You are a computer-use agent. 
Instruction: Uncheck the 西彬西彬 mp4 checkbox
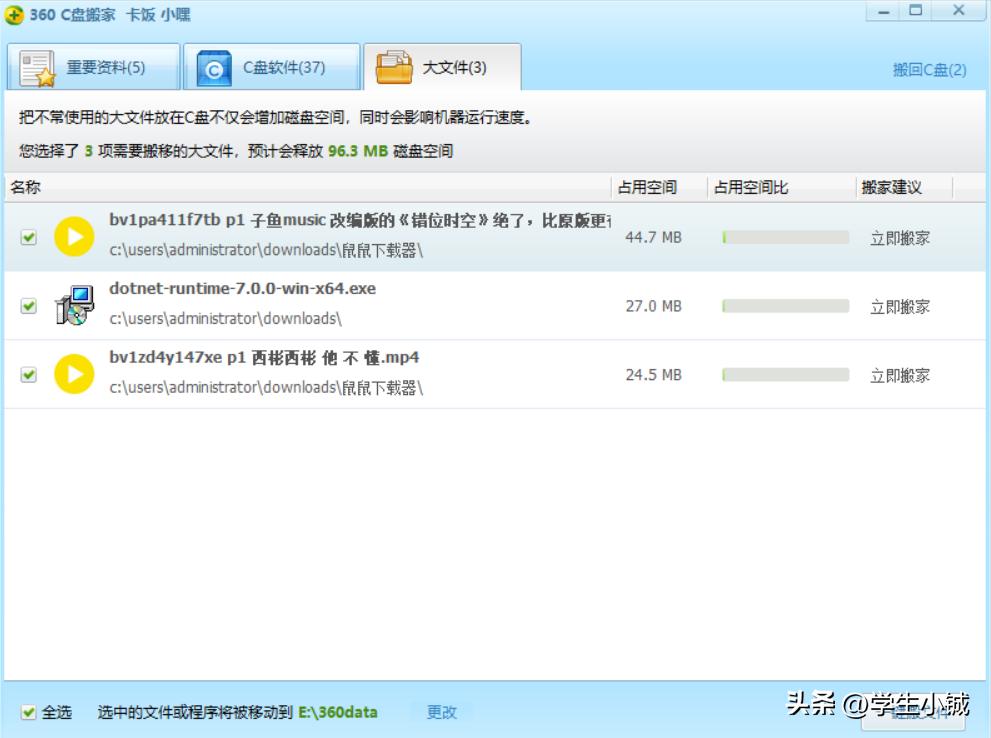pos(25,374)
